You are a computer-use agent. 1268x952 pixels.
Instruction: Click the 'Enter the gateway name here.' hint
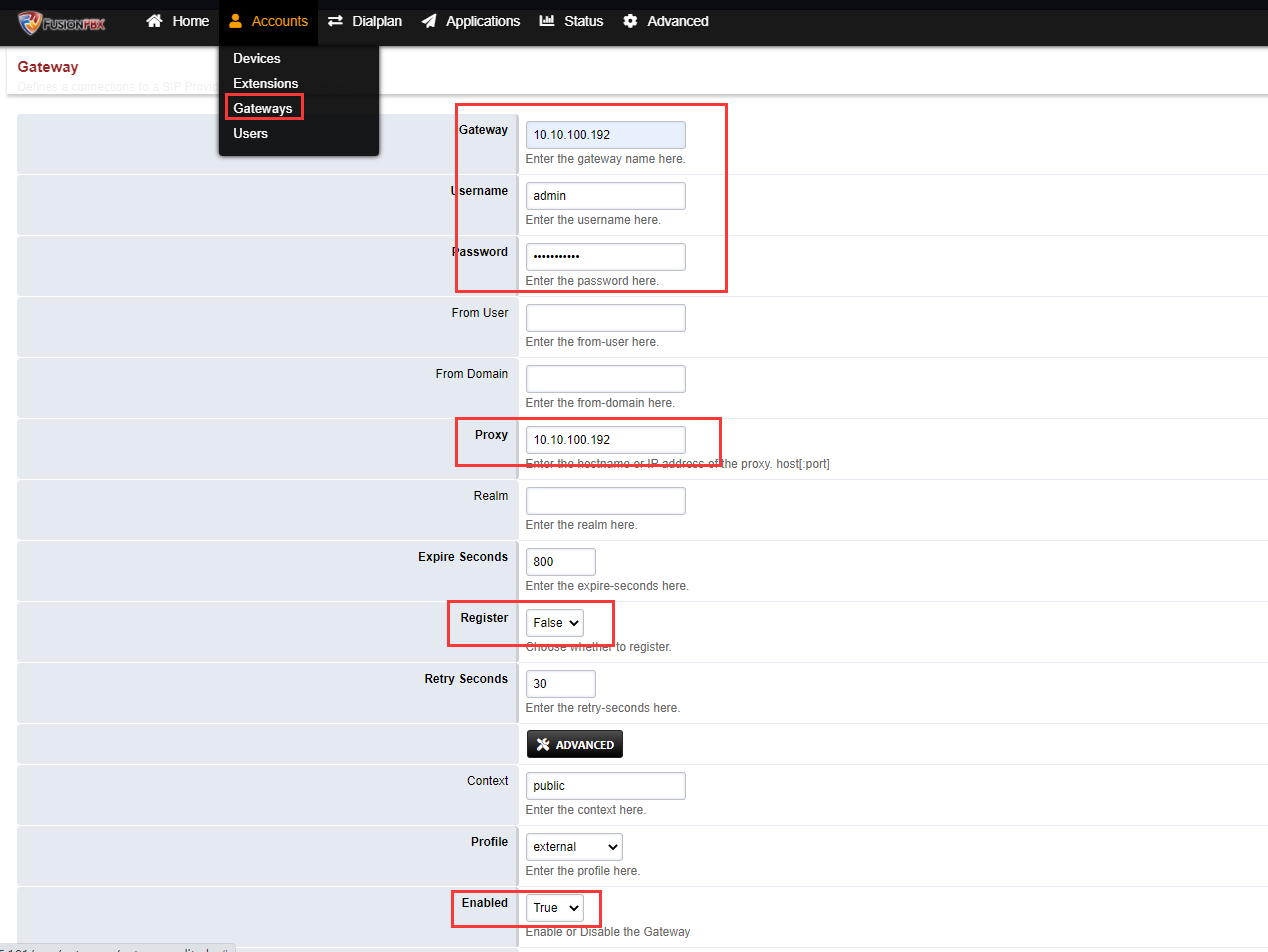[x=606, y=159]
